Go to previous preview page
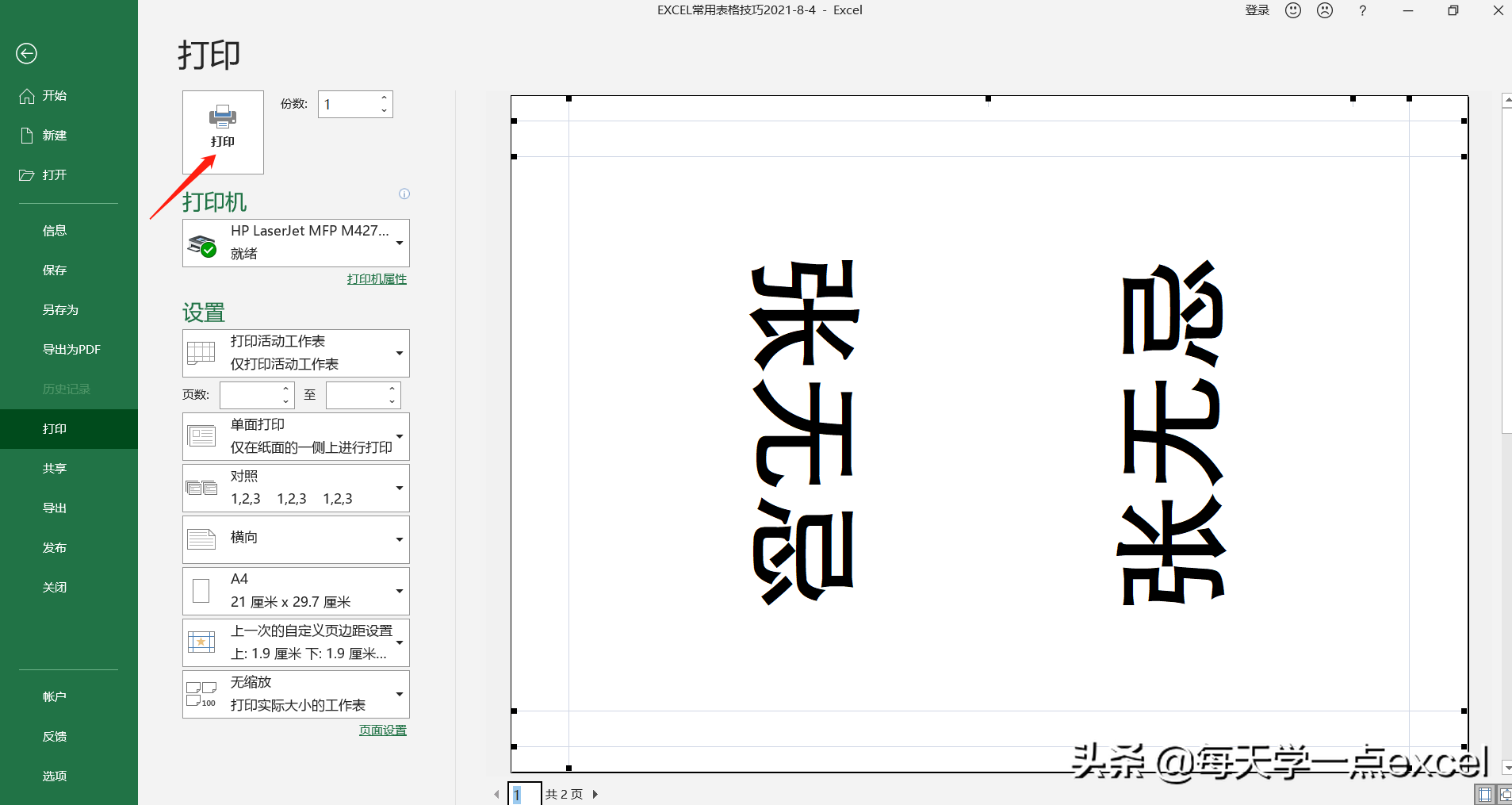 (497, 794)
